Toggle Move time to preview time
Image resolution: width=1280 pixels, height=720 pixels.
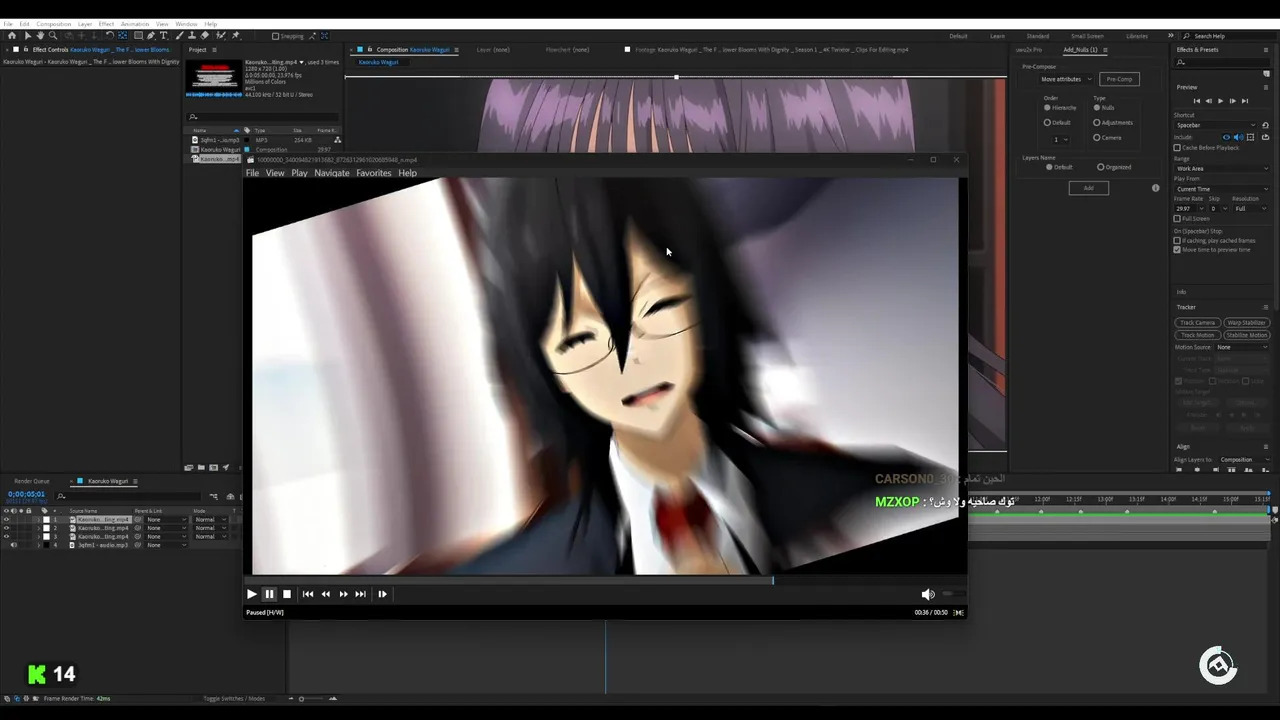[1177, 250]
